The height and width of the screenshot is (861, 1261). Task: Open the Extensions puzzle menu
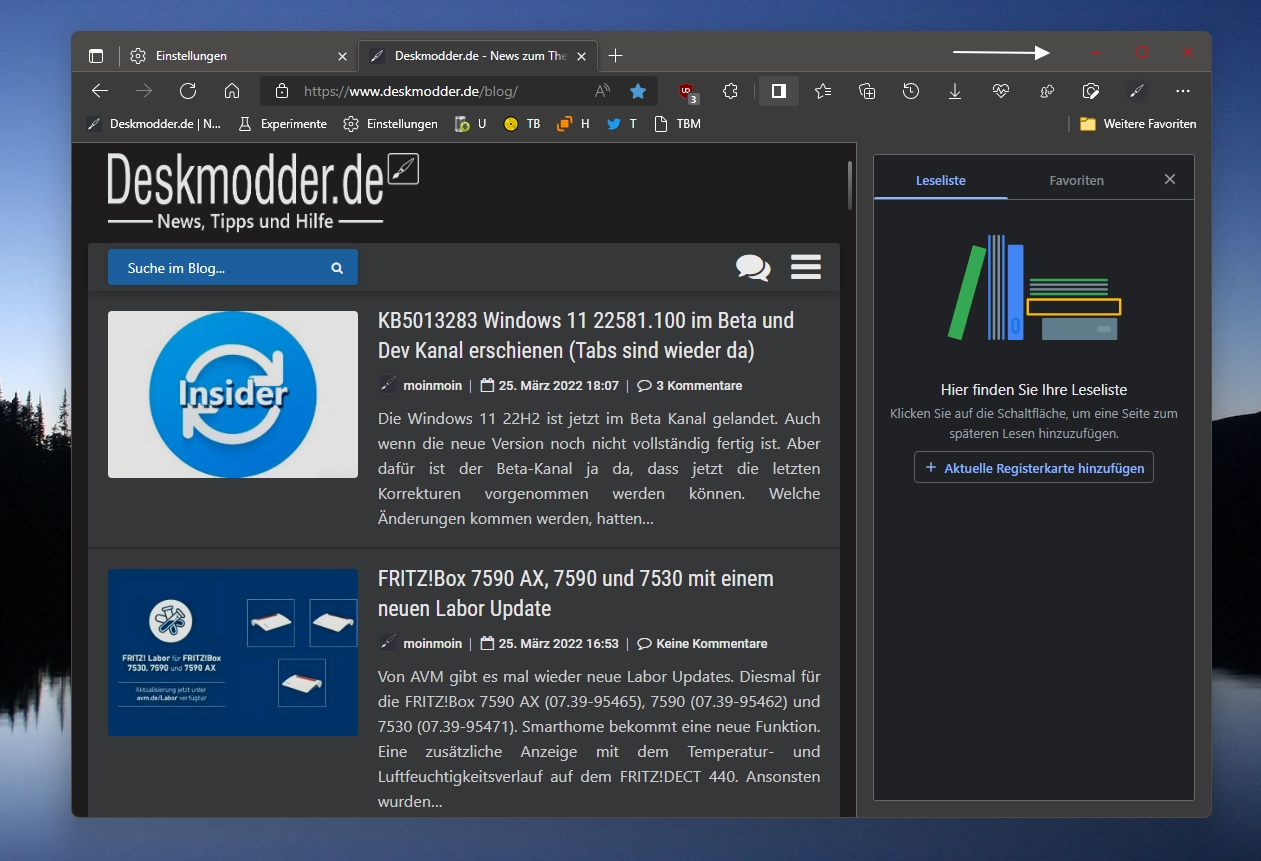(x=731, y=91)
